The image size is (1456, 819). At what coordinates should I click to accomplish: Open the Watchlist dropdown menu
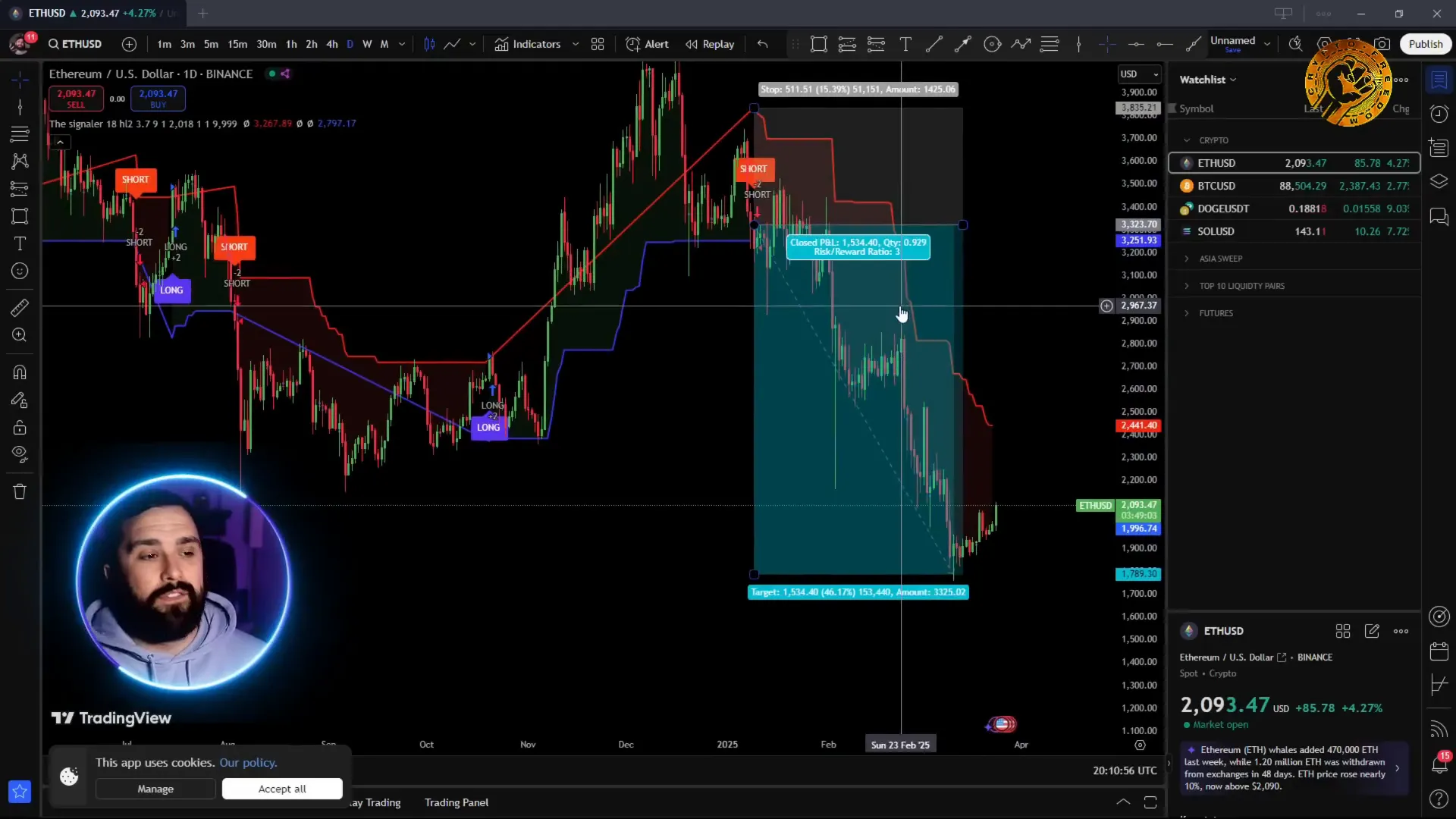[x=1207, y=80]
